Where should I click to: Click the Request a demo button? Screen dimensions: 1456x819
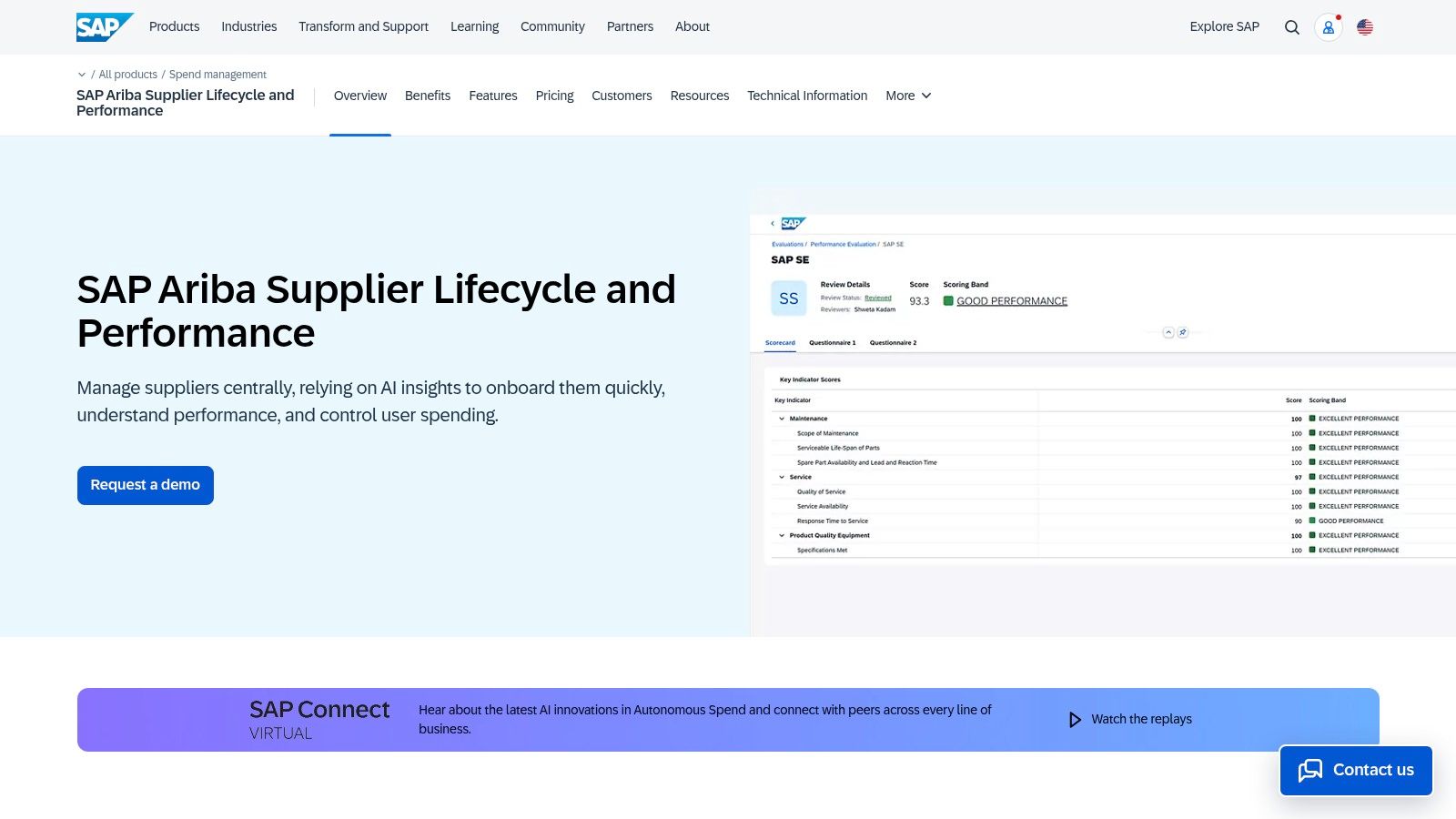click(146, 485)
